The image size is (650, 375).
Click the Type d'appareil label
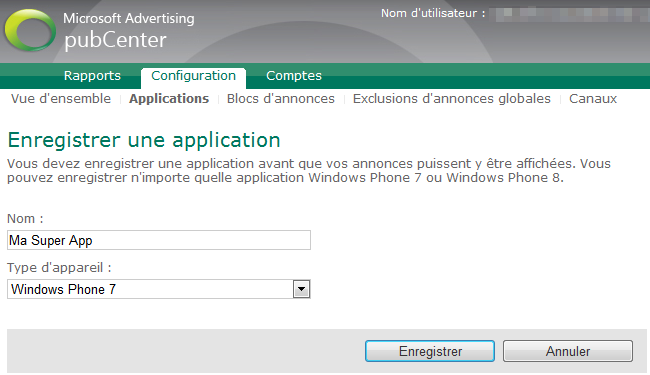(59, 268)
